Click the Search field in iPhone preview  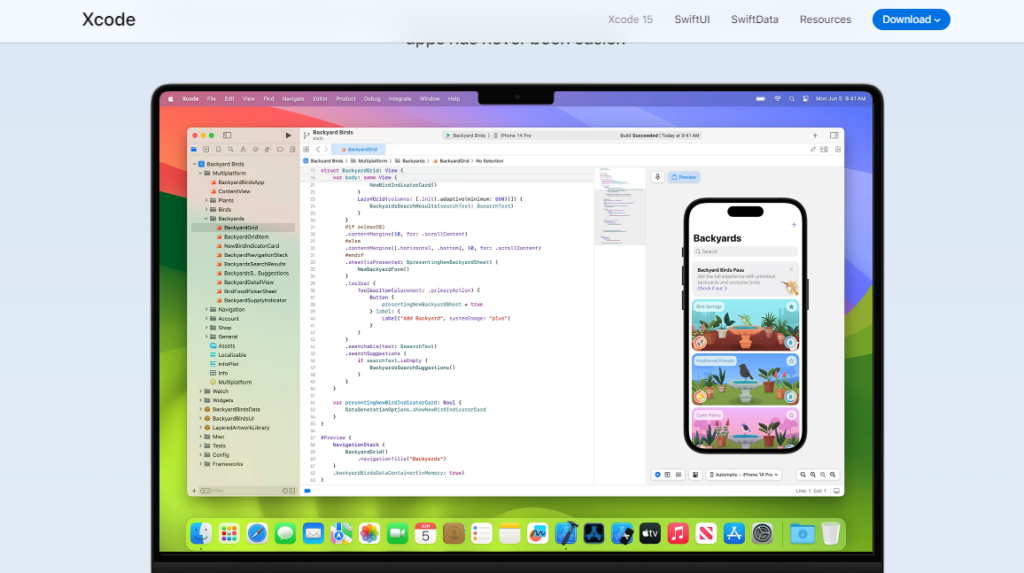tap(744, 252)
